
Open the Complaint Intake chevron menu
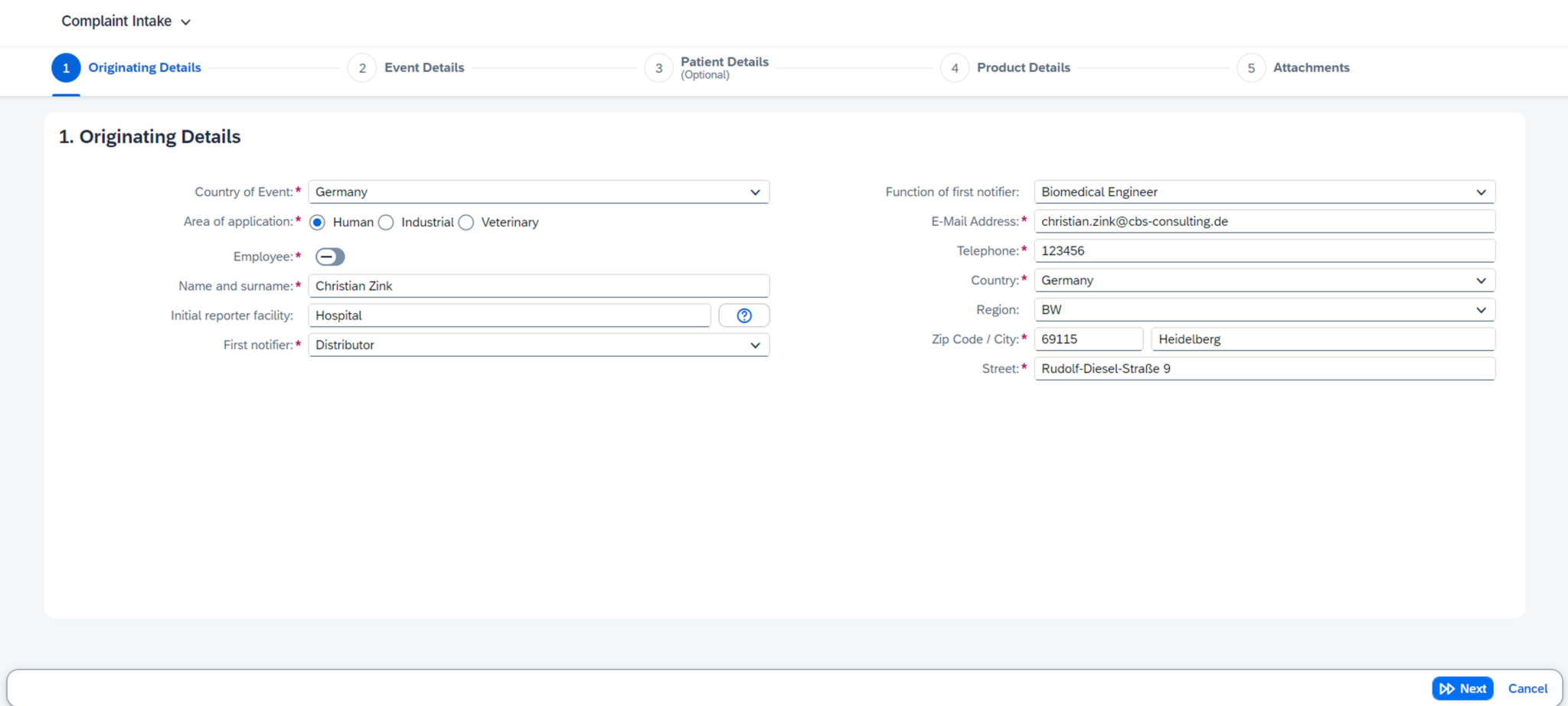pos(185,21)
